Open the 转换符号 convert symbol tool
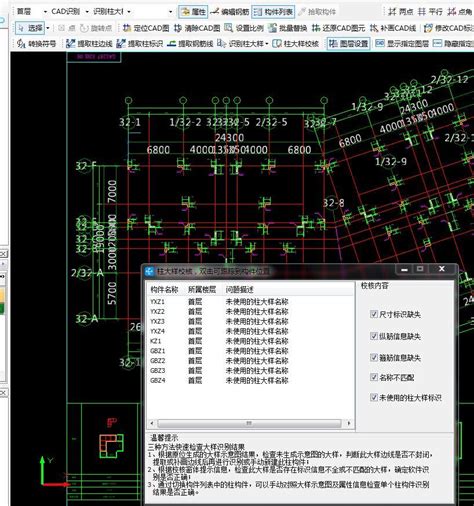Viewport: 474px width, 506px height. coord(37,44)
